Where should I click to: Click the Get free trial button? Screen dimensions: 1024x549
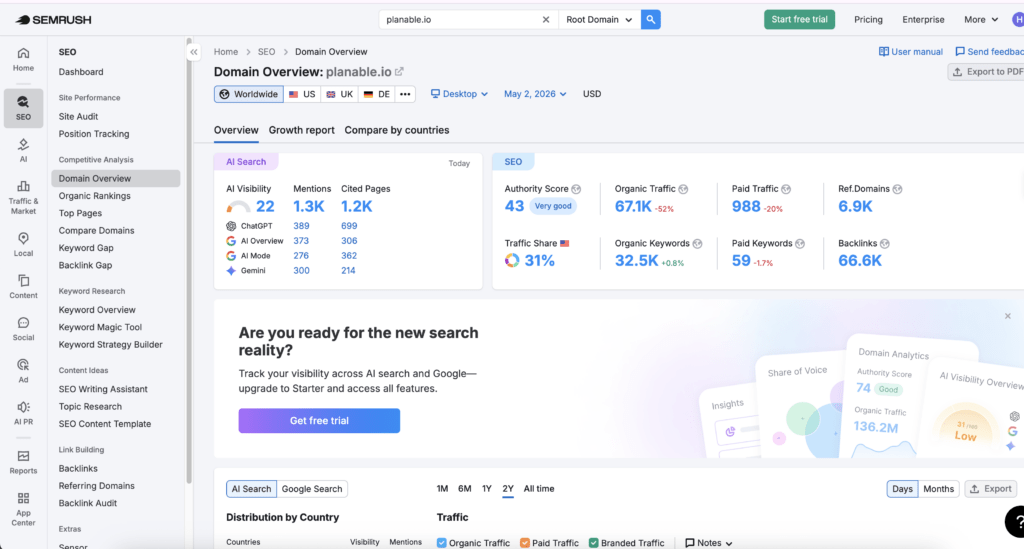pyautogui.click(x=319, y=421)
